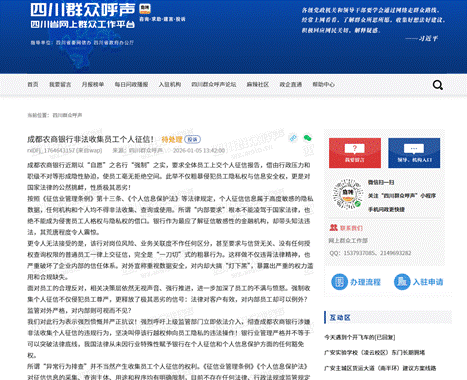Image resolution: width=467 pixels, height=380 pixels.
Task: Open 四川群众呼声论坛 navigation item
Action: pyautogui.click(x=214, y=84)
